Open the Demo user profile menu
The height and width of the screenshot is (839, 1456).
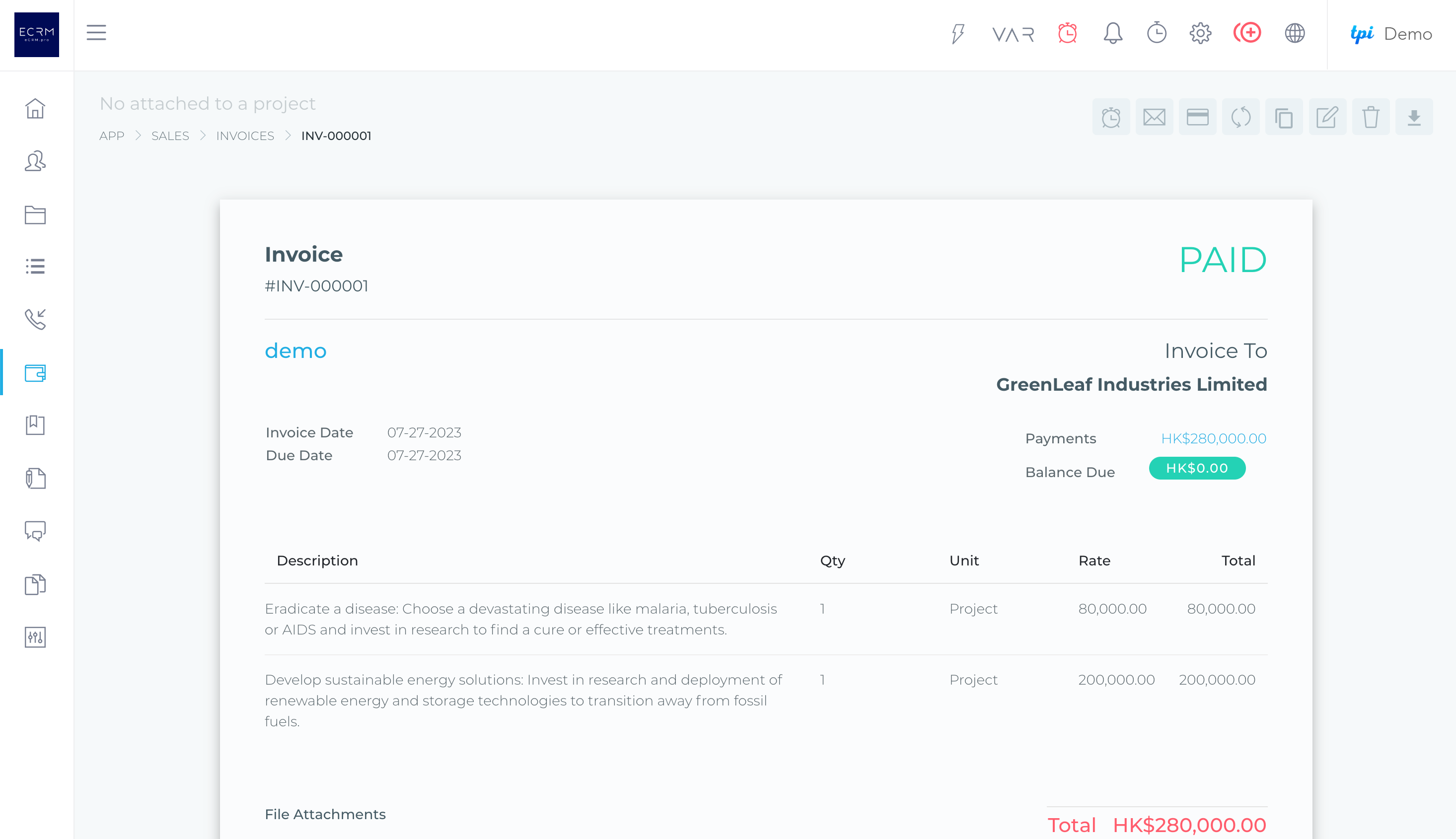(1391, 34)
